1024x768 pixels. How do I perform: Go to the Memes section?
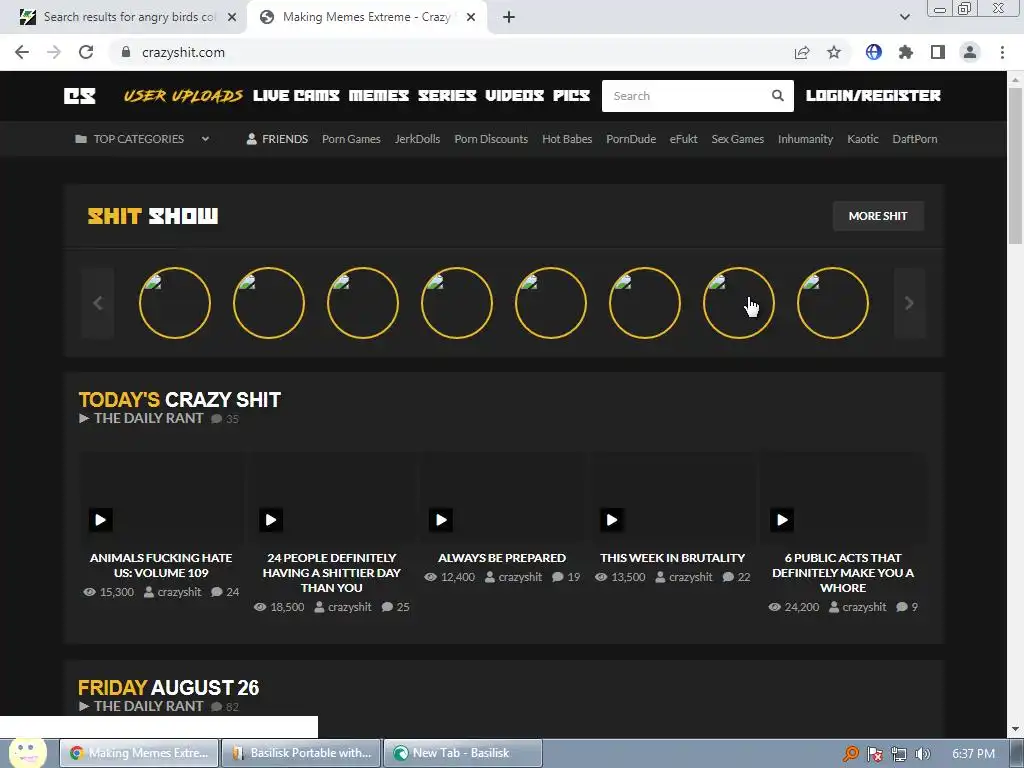point(378,96)
